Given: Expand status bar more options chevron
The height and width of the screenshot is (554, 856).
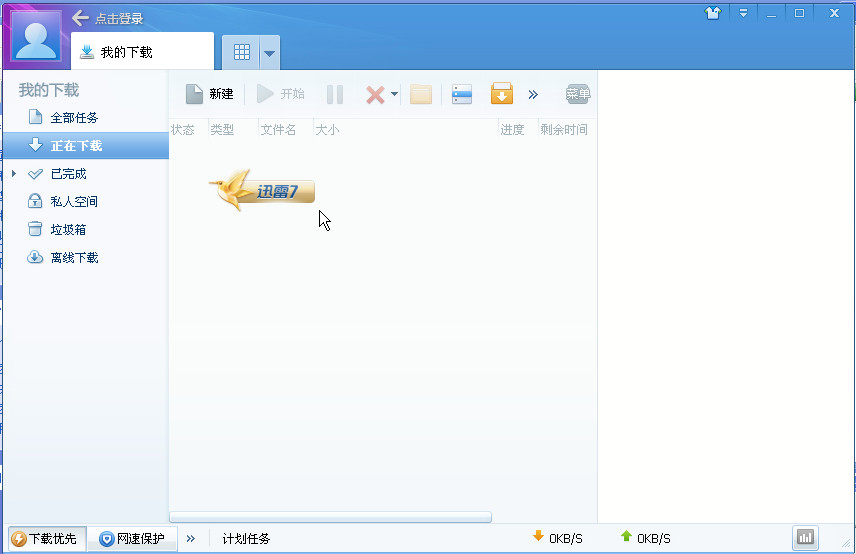Looking at the screenshot, I should tap(191, 539).
